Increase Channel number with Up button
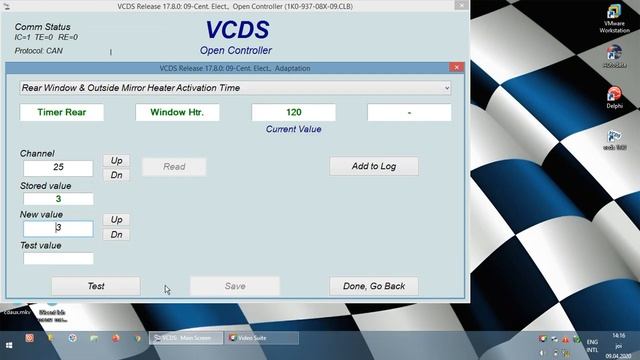The image size is (640, 360). point(116,161)
